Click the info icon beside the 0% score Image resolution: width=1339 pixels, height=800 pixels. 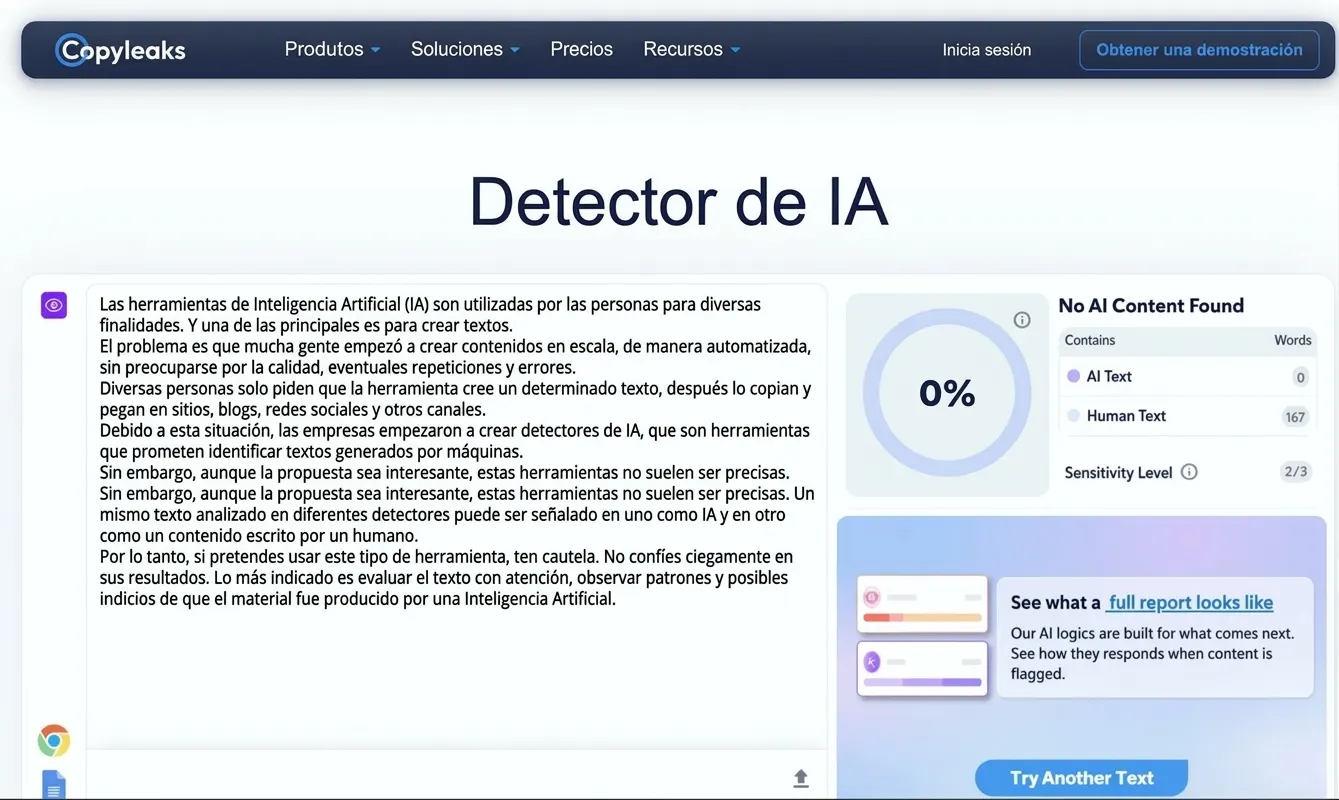point(1022,320)
